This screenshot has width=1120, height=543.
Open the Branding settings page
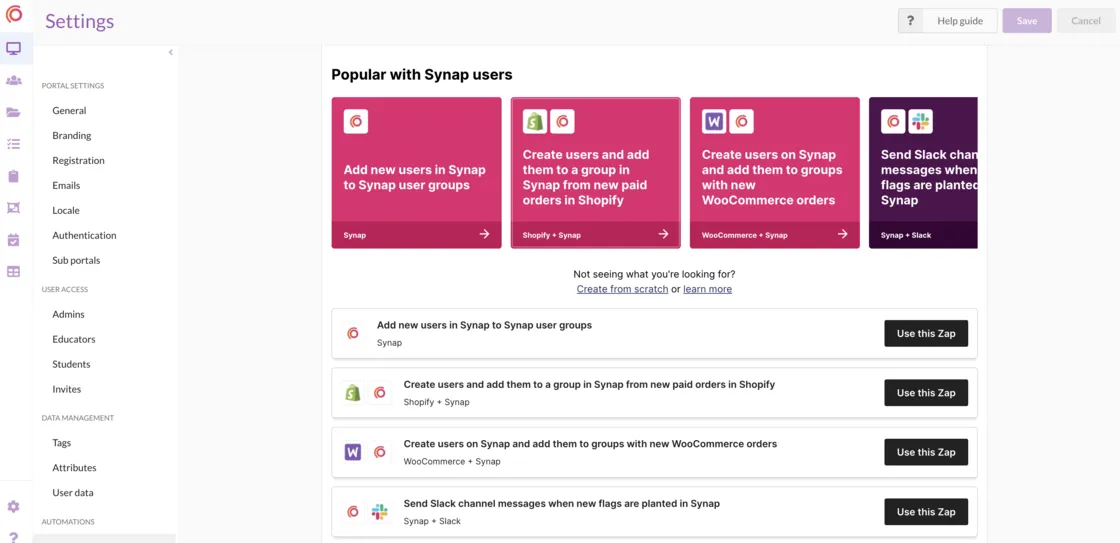[71, 136]
